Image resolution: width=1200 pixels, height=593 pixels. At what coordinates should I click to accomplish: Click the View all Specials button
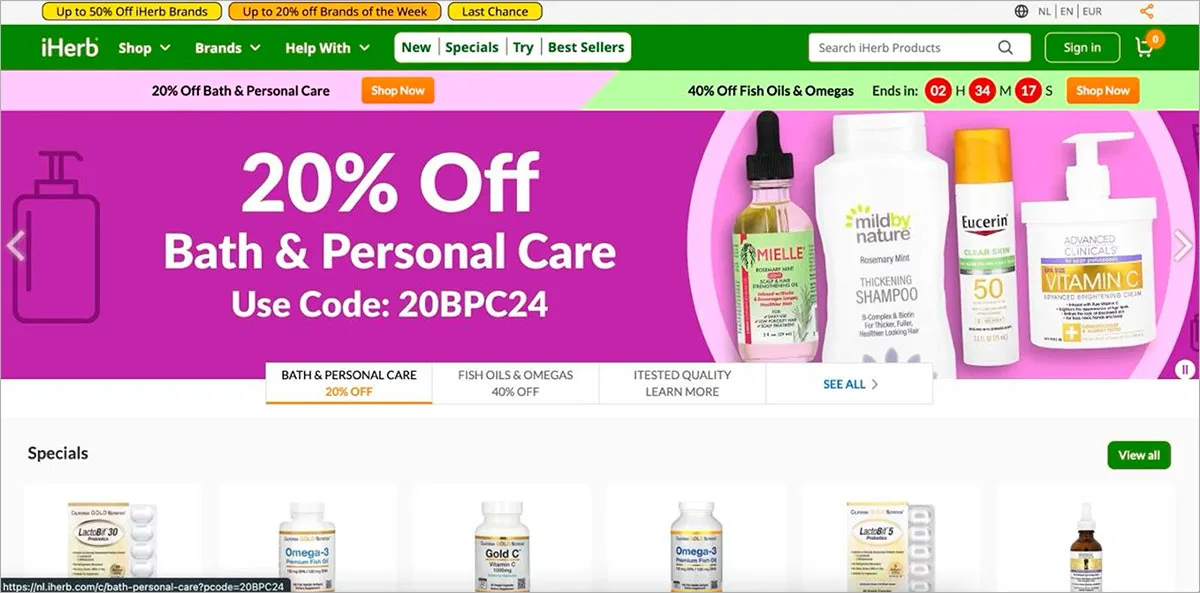pyautogui.click(x=1139, y=455)
